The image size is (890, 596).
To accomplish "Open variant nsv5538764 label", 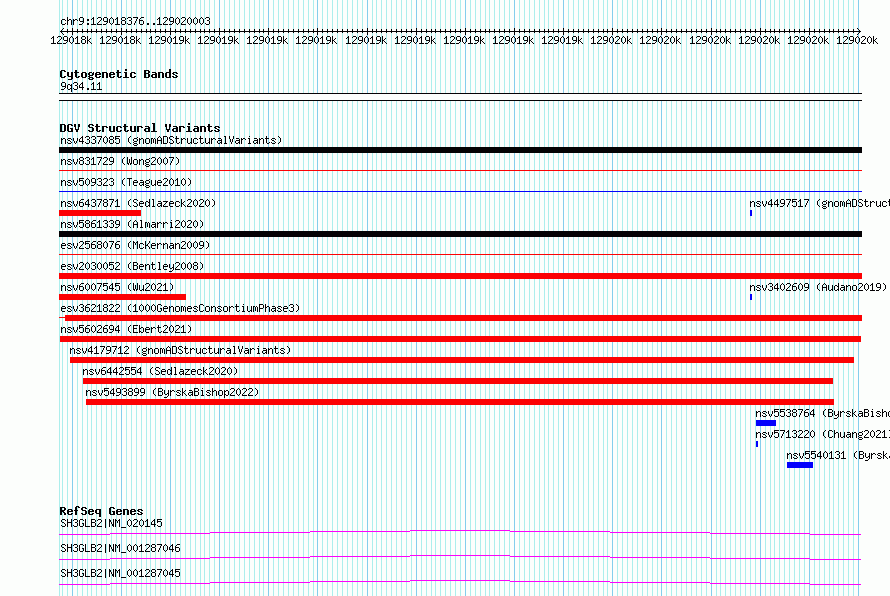I will 822,413.
